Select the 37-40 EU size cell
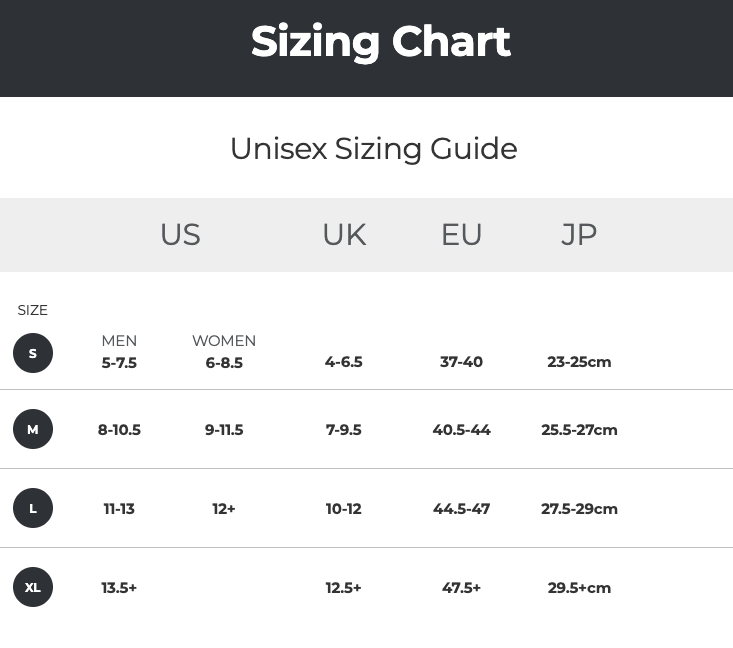 461,362
